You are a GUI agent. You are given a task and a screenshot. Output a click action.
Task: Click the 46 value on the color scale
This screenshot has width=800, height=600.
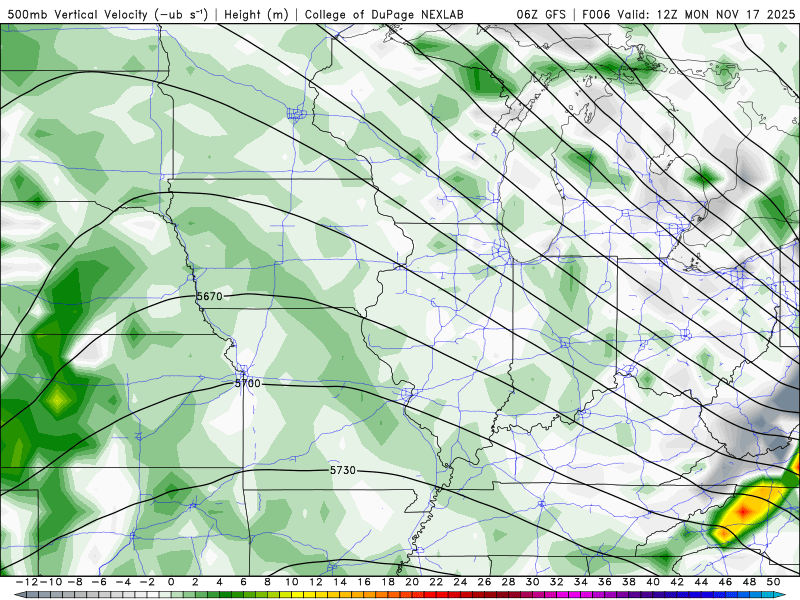(x=726, y=582)
